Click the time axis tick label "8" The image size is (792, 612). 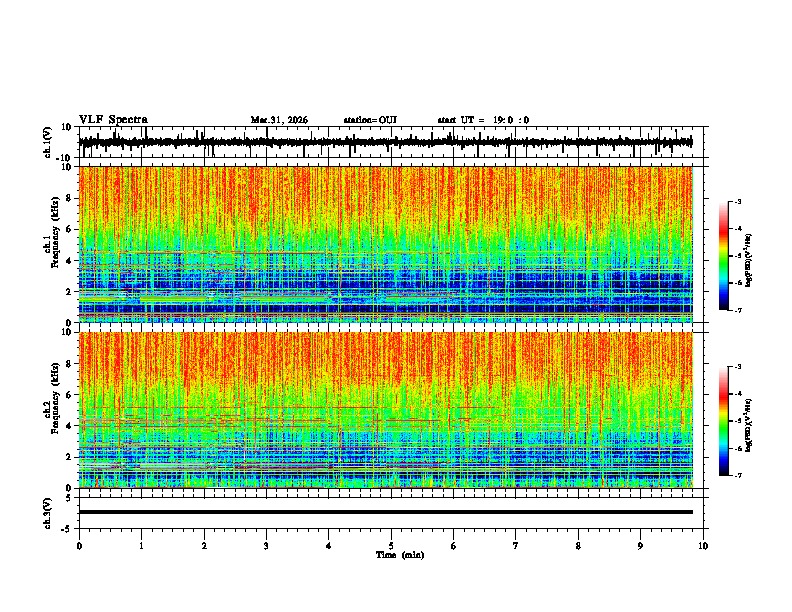578,546
